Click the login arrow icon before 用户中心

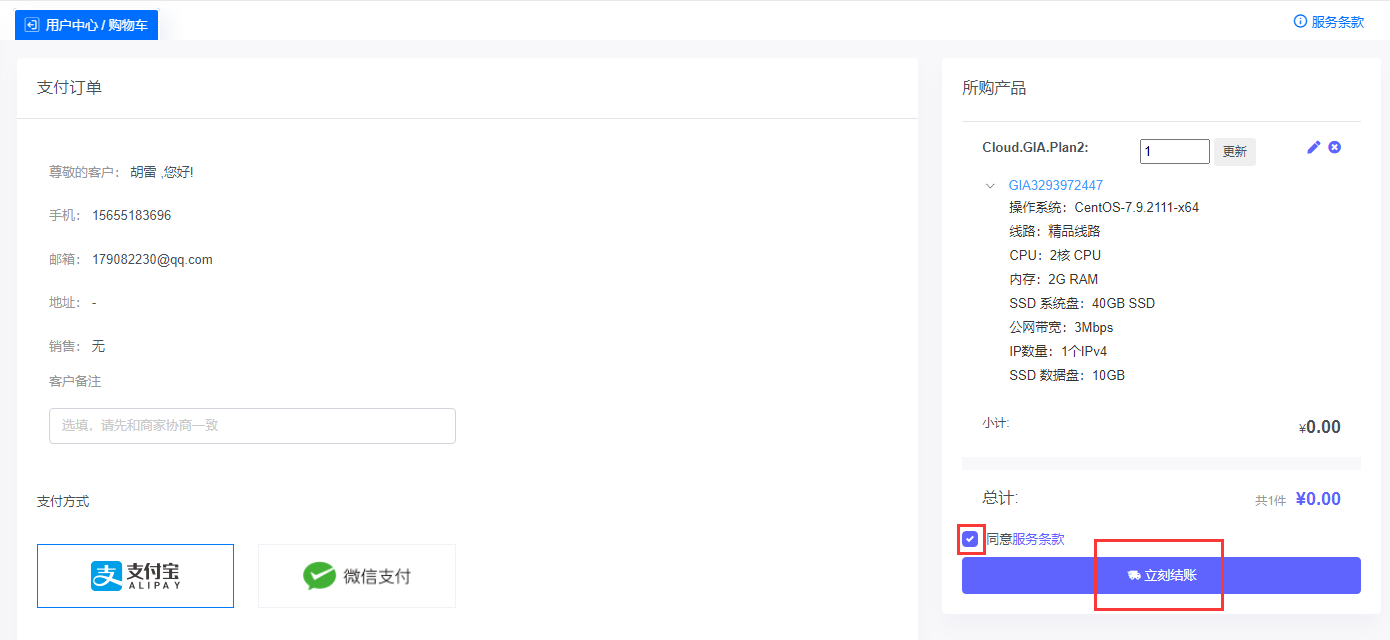32,25
